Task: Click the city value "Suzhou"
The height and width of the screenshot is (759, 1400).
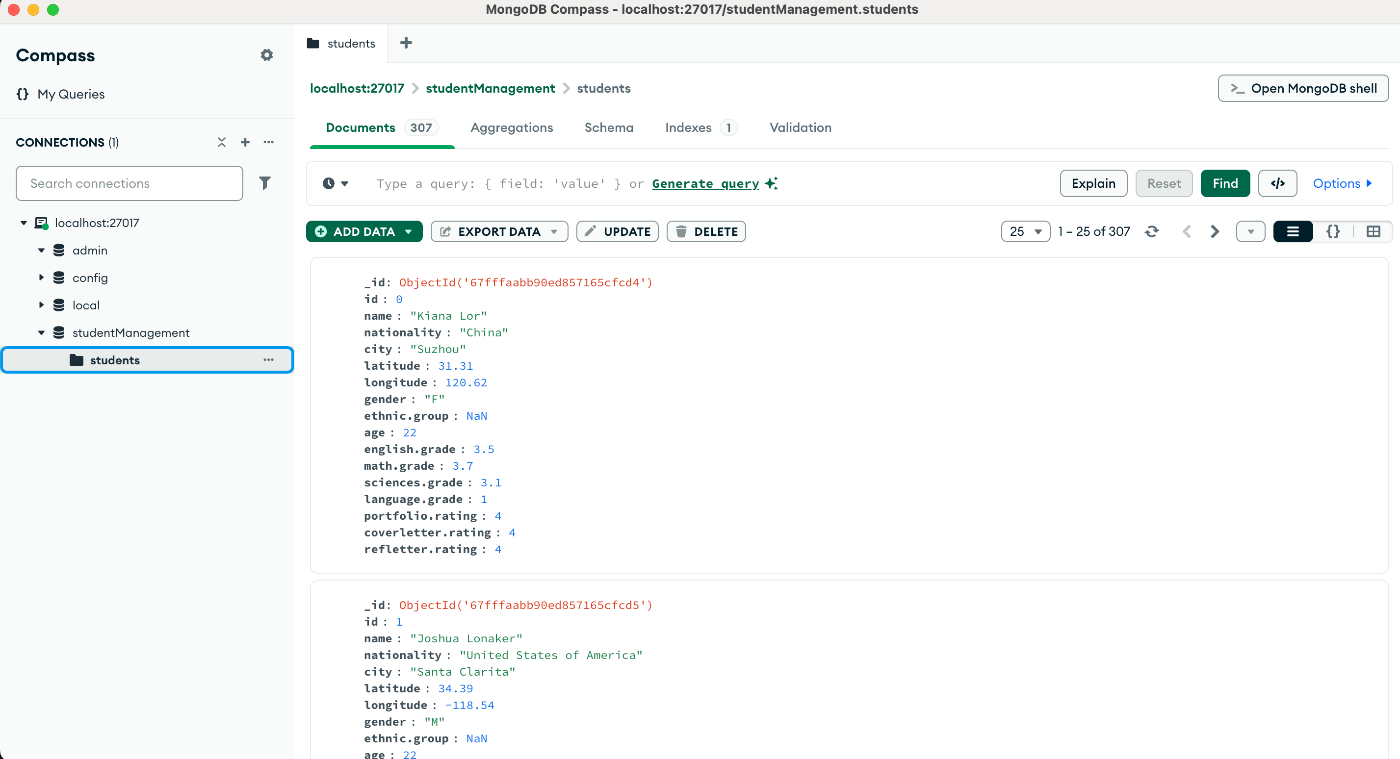Action: (438, 349)
